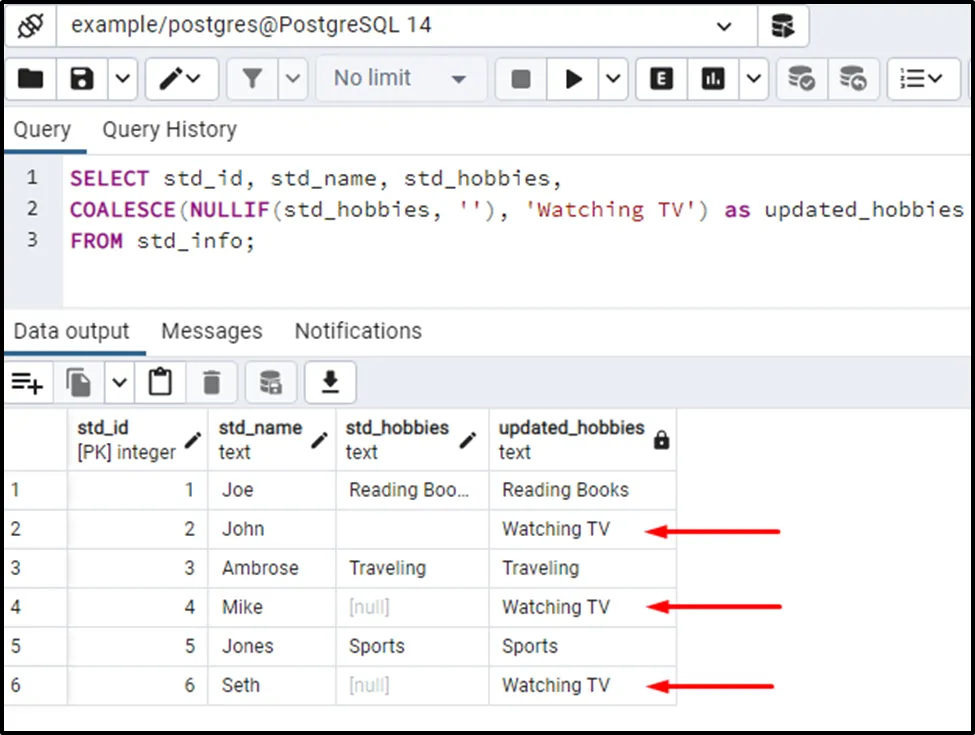Image resolution: width=975 pixels, height=735 pixels.
Task: Select the Ambrose cell in results
Action: click(x=260, y=568)
